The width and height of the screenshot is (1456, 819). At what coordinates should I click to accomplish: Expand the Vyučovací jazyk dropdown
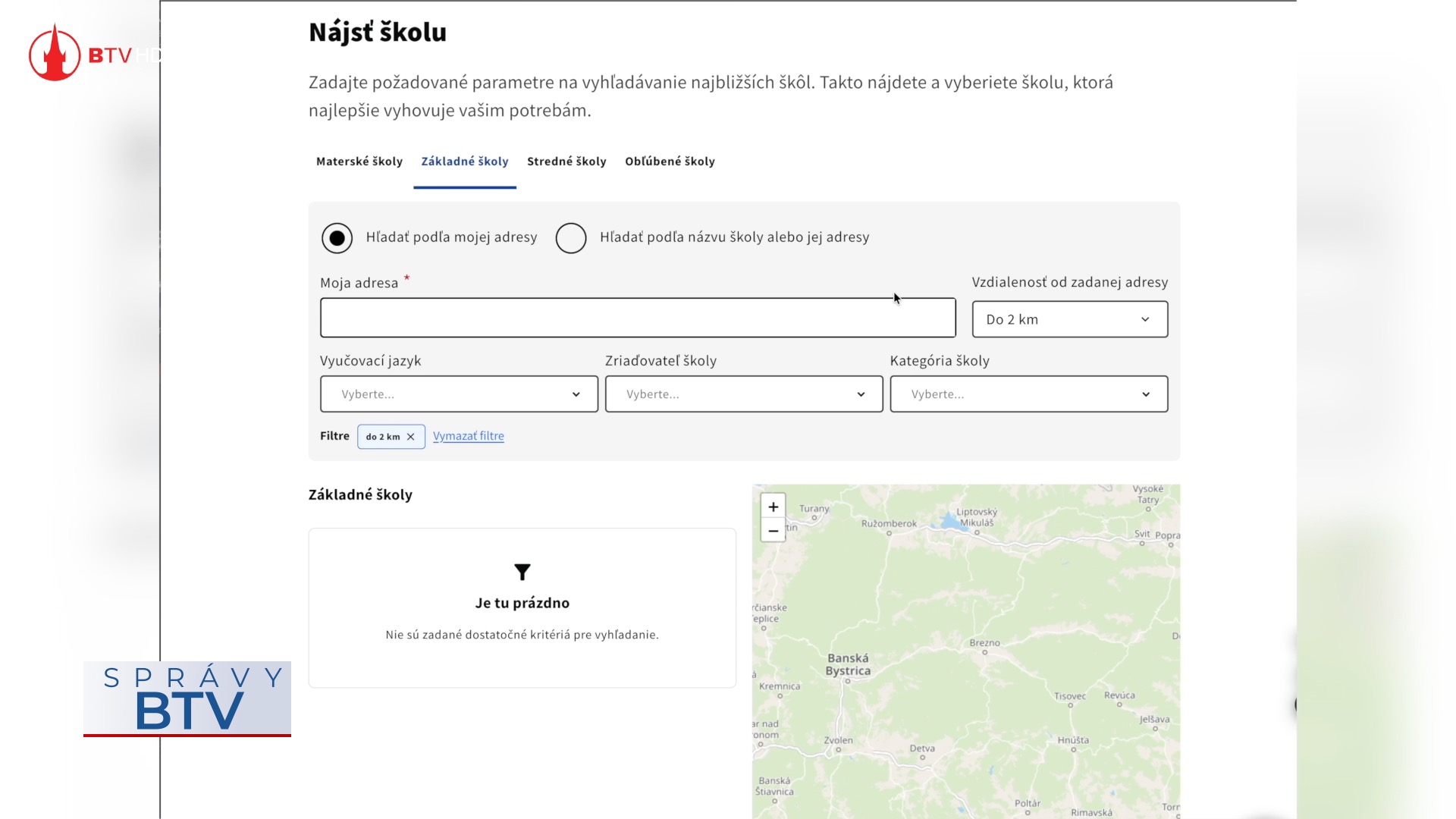coord(459,394)
